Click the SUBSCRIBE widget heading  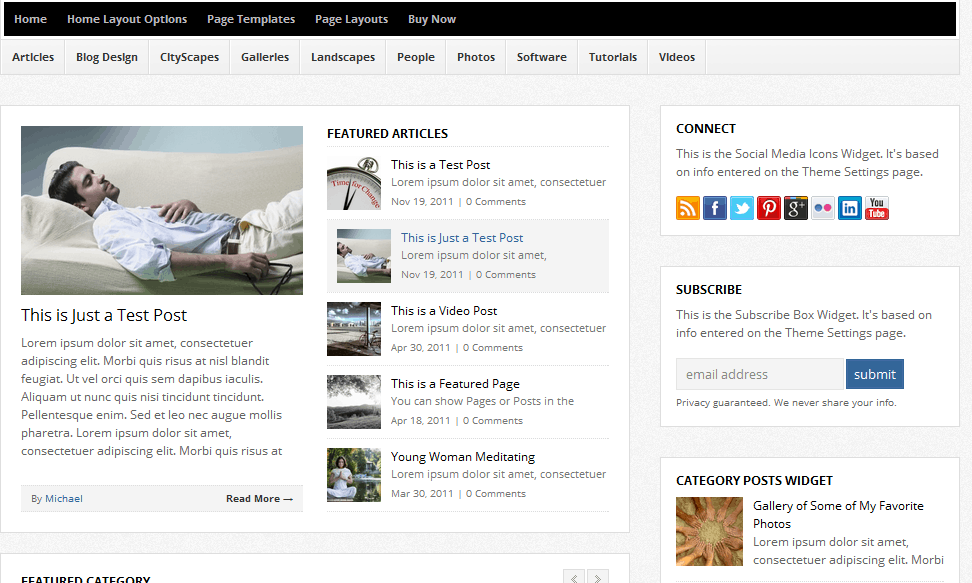pos(709,290)
